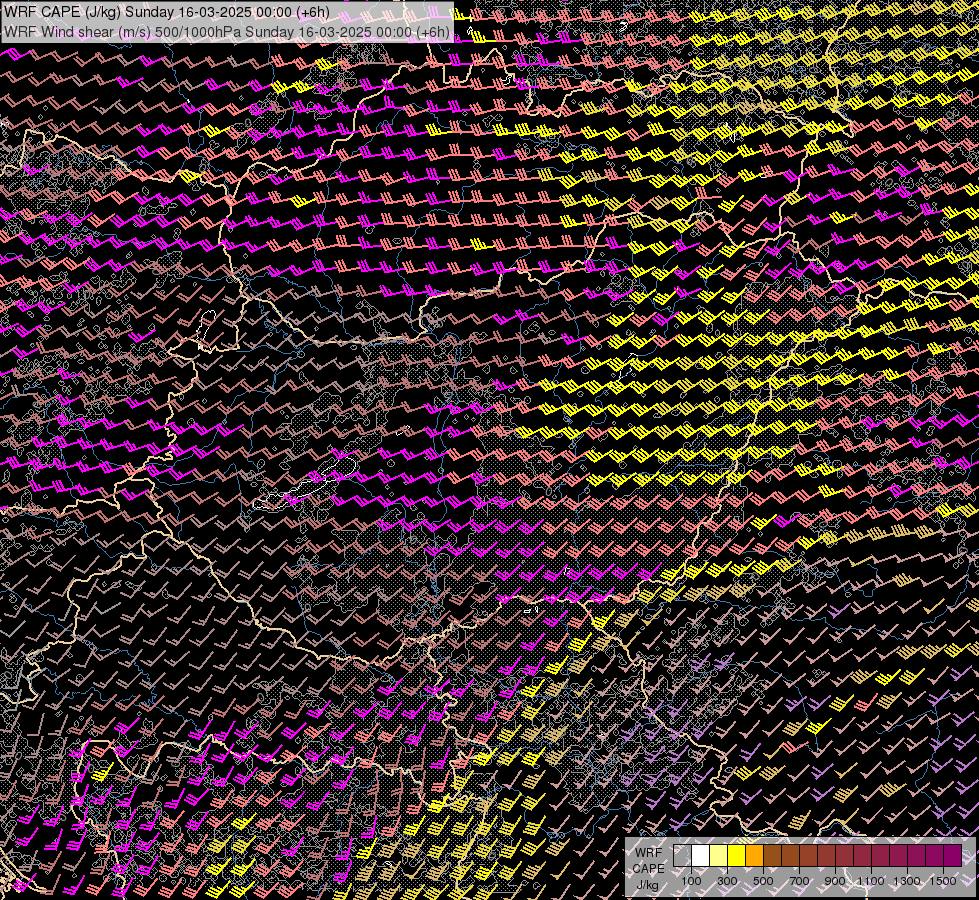
Task: Click the legend value 300
Action: pyautogui.click(x=727, y=881)
